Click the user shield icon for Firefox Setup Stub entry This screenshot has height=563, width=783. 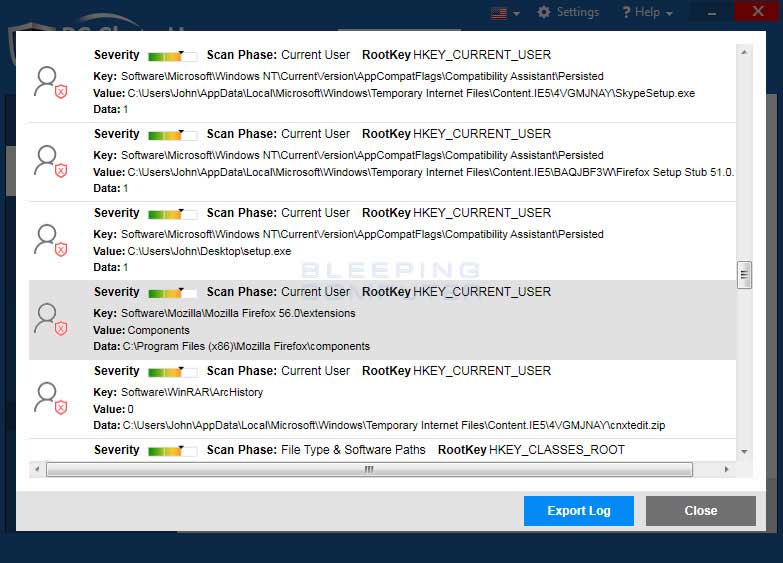pos(49,161)
